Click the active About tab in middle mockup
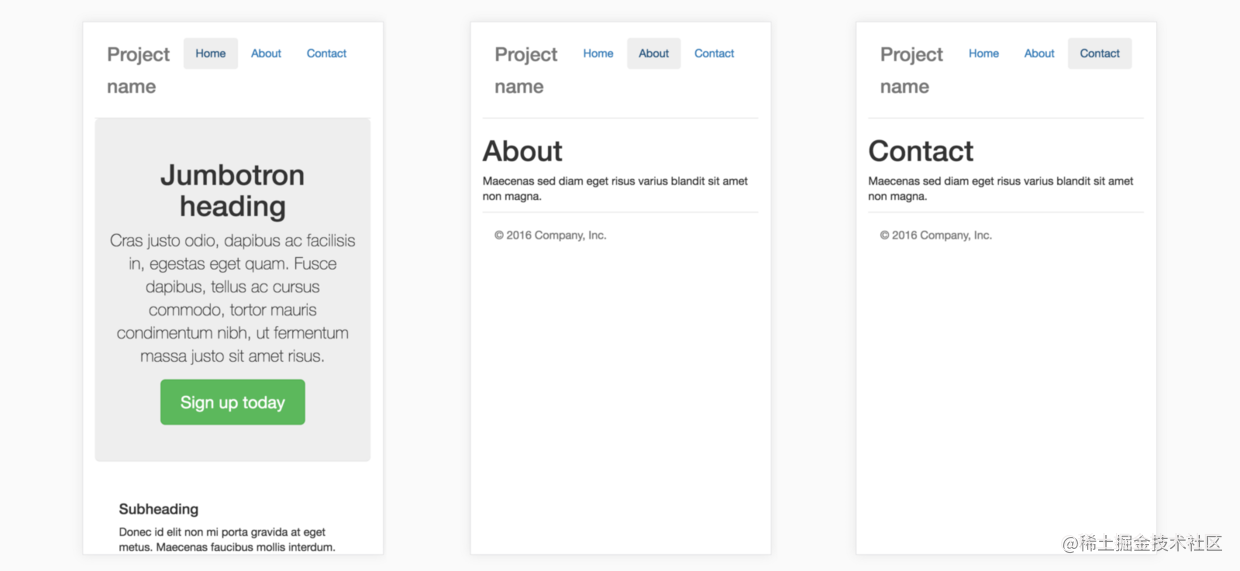1240x571 pixels. click(x=654, y=53)
